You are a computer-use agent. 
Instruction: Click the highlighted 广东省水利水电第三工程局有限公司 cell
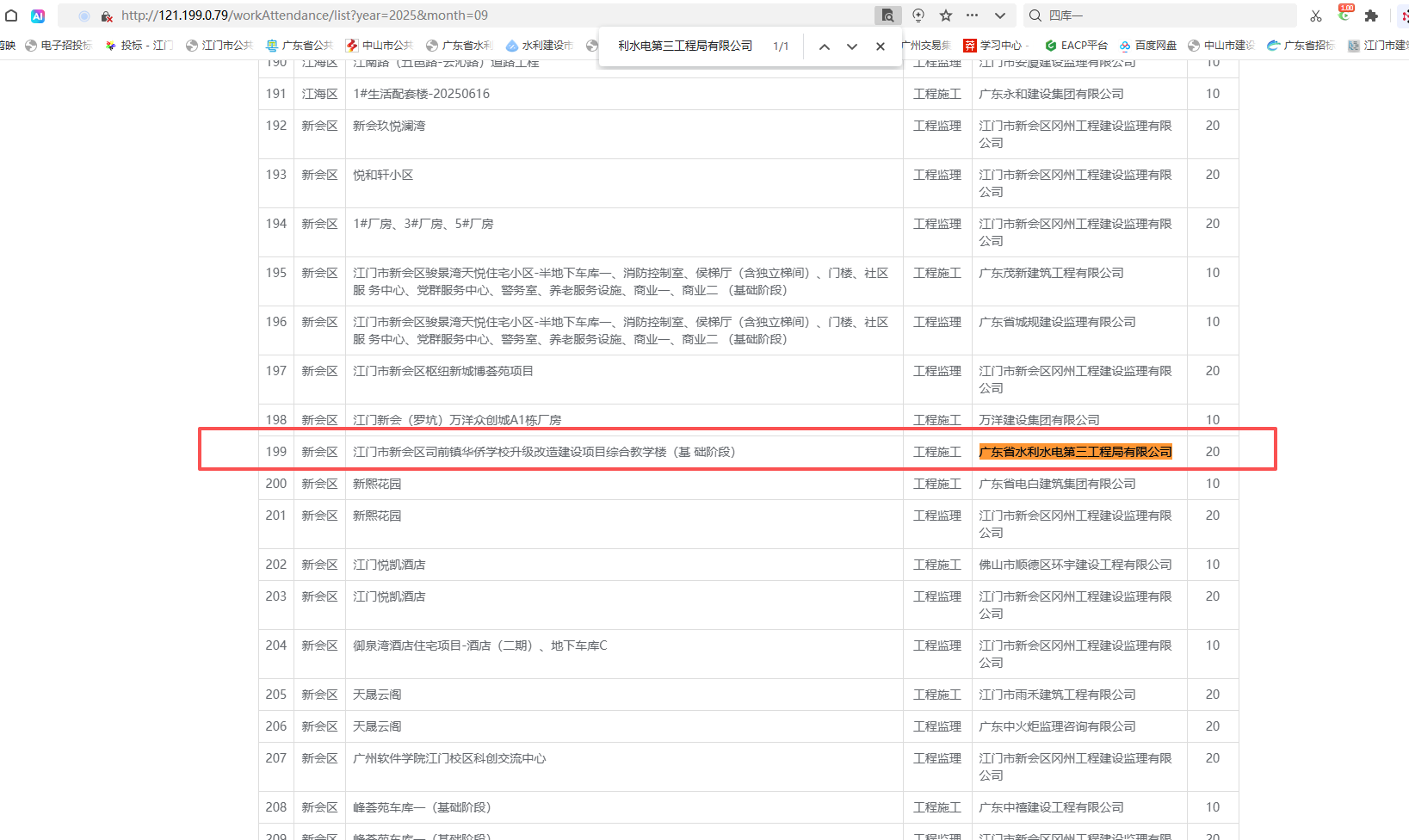[x=1075, y=452]
